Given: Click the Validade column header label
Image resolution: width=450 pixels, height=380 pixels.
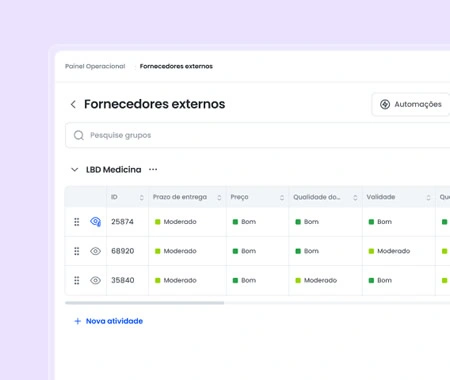Looking at the screenshot, I should (381, 197).
